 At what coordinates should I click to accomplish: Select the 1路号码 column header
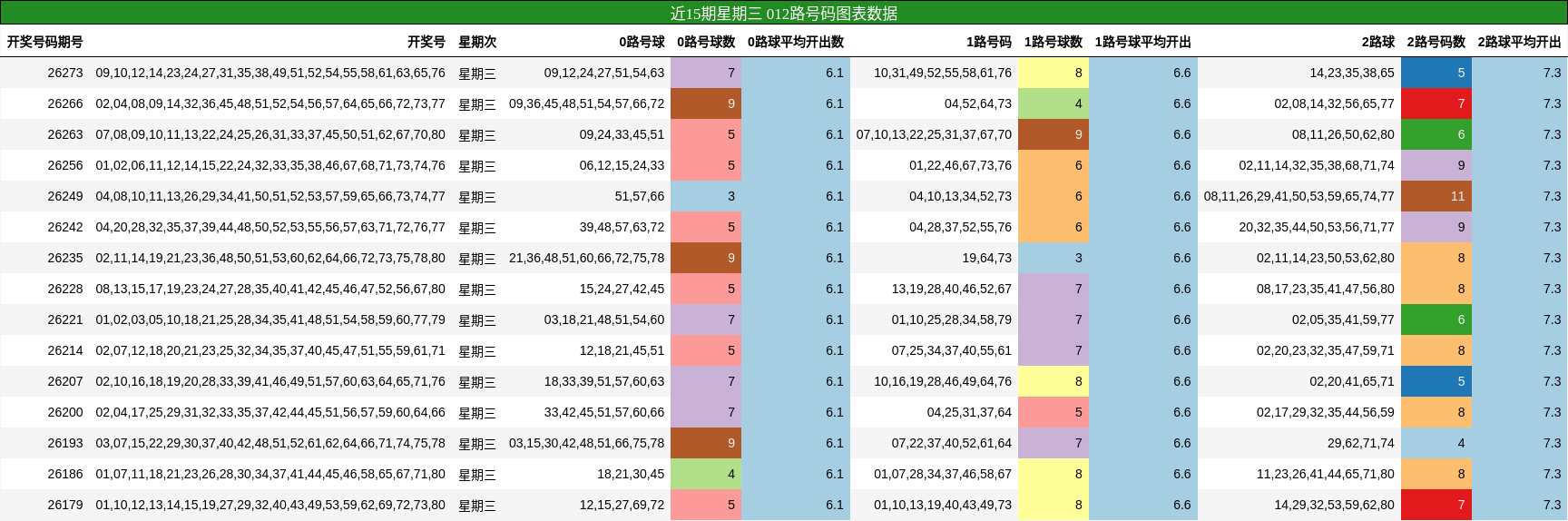(x=988, y=42)
